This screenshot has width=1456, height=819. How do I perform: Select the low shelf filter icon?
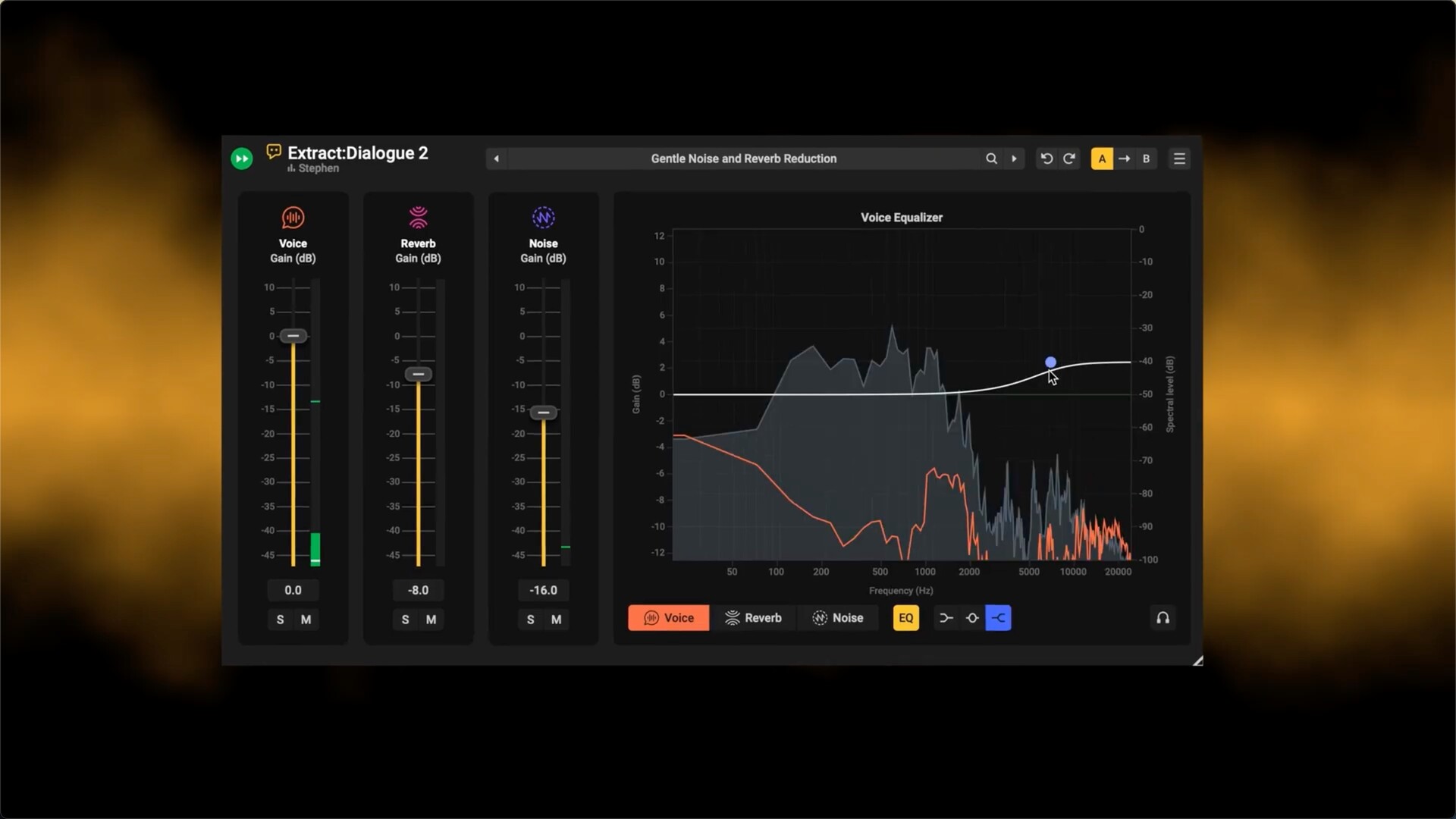click(x=946, y=618)
